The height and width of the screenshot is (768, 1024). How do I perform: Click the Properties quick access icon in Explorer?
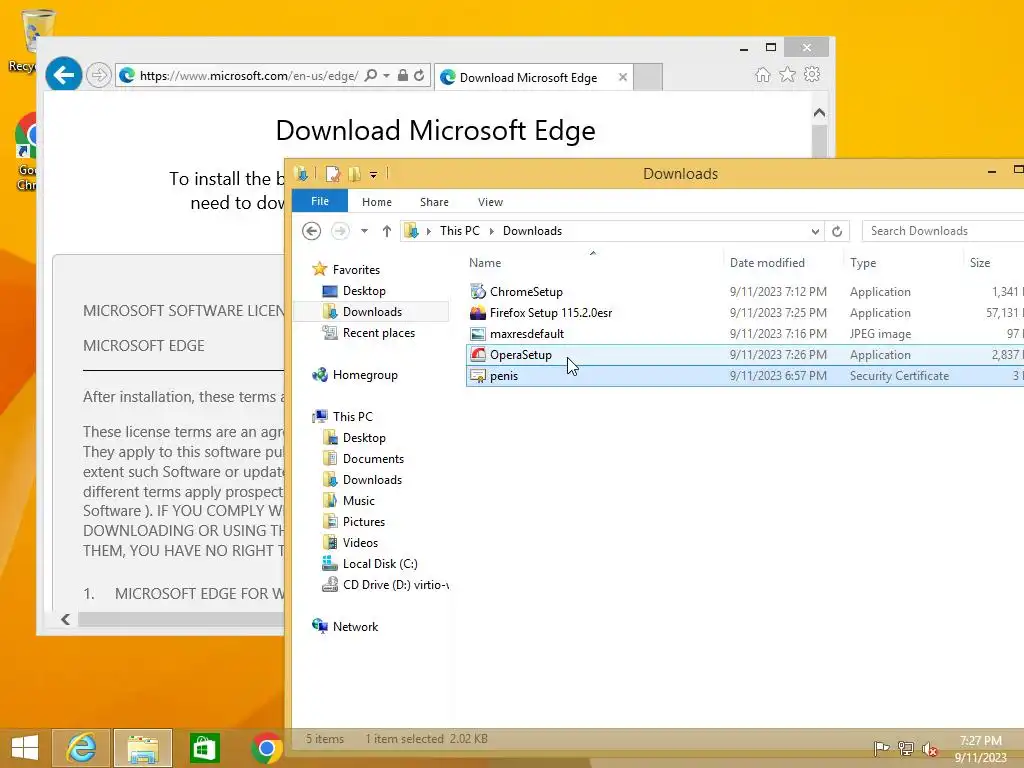[332, 174]
